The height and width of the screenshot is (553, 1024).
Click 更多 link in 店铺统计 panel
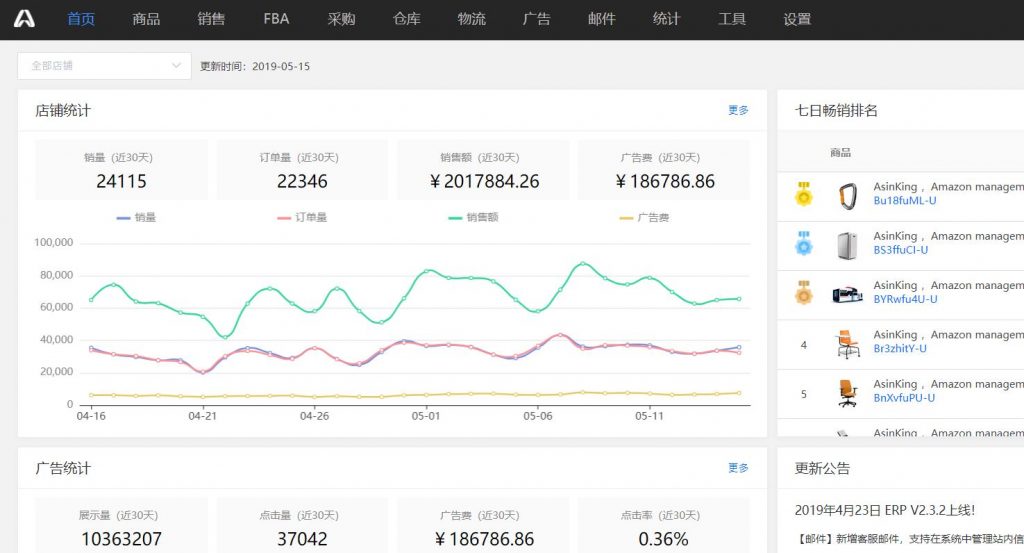coord(738,111)
